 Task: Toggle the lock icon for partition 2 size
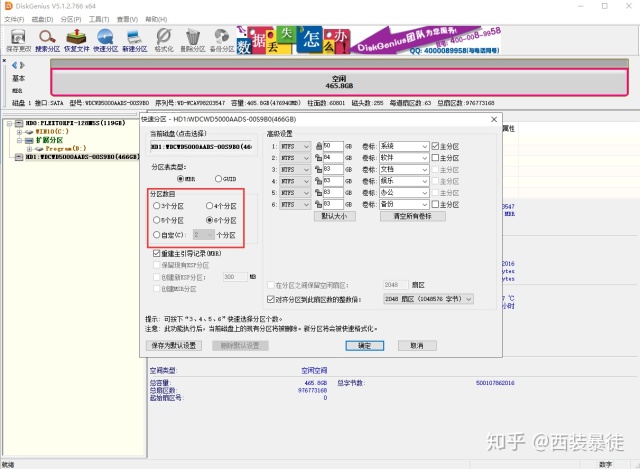pos(319,158)
